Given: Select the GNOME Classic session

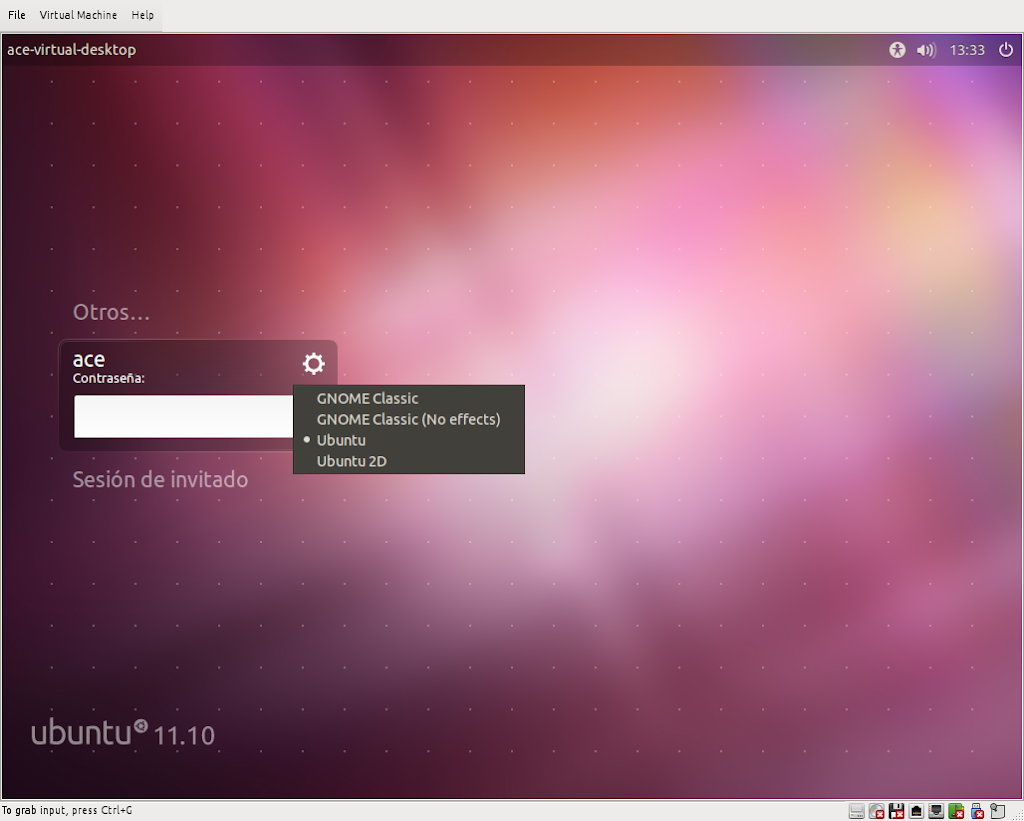Looking at the screenshot, I should (367, 398).
